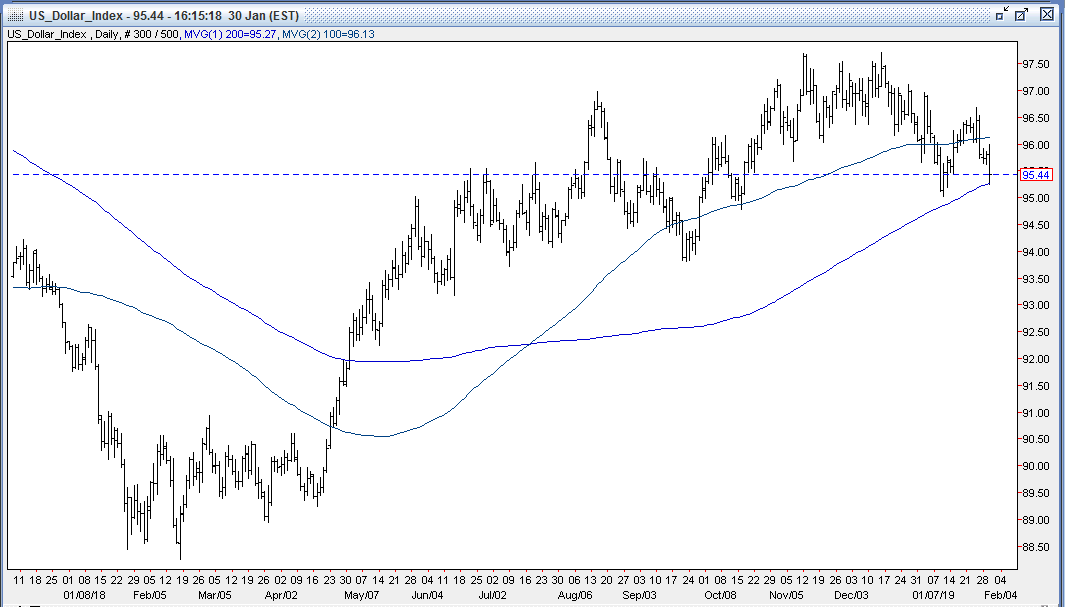Click the maximize window button in title bar
The width and height of the screenshot is (1065, 607).
[x=1022, y=14]
